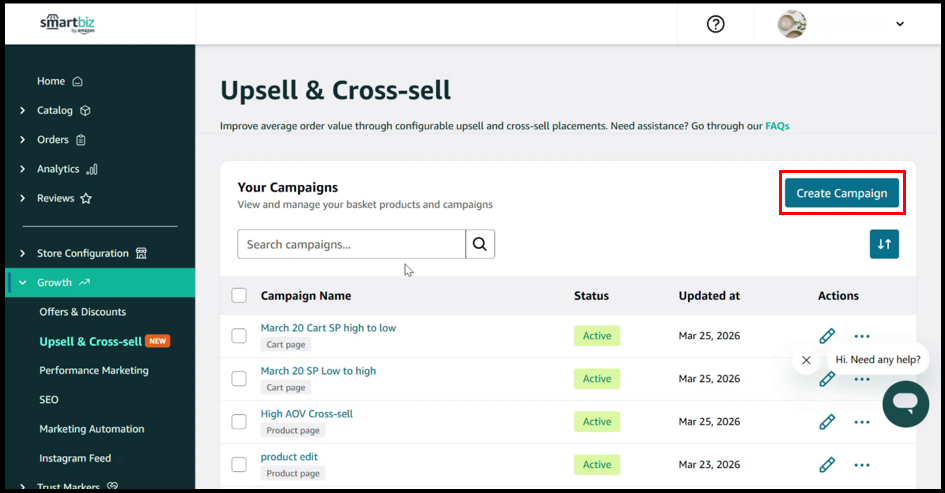Open the account profile dropdown
945x493 pixels.
coord(899,24)
